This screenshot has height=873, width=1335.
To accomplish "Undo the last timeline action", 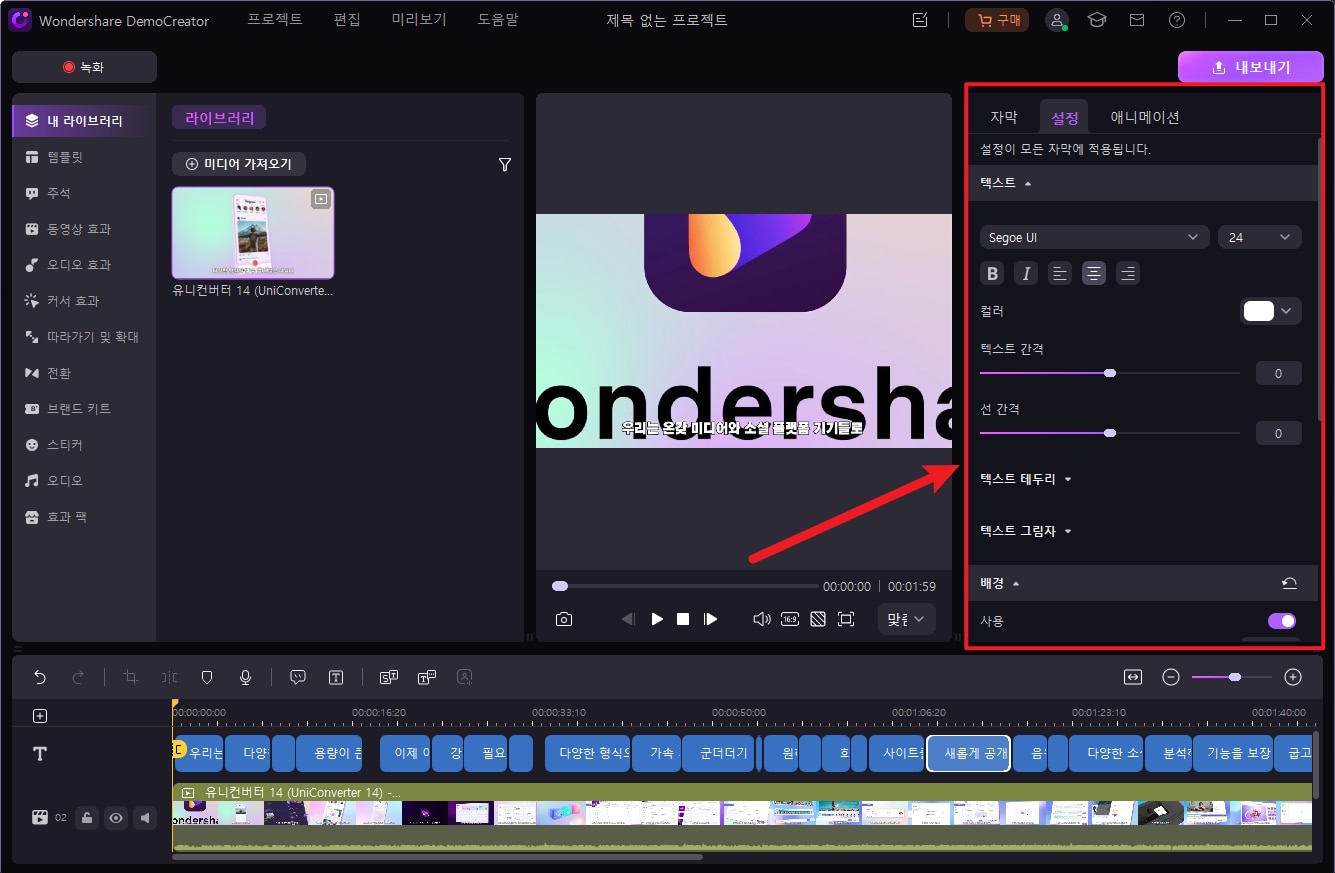I will 40,677.
